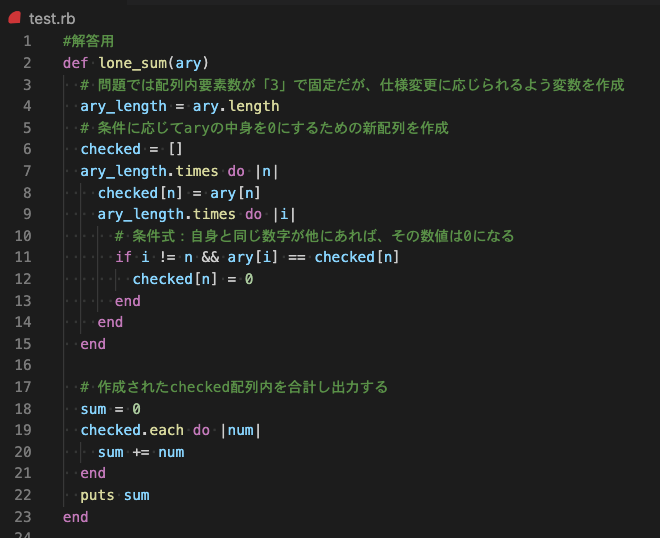Click the comment '# 作成されたchecked配列内'
Screen dimensions: 660x538
point(234,387)
